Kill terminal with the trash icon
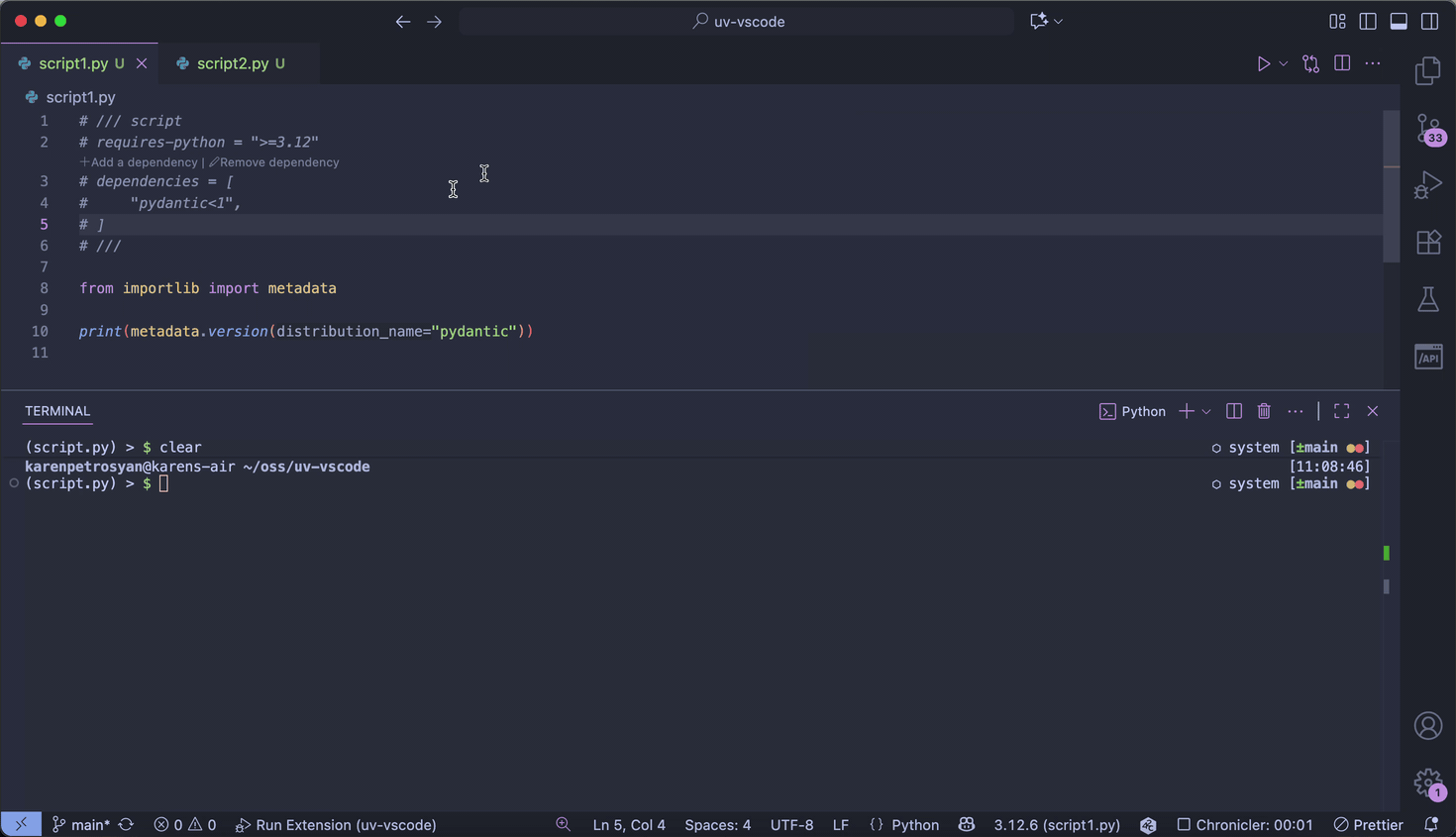 [x=1264, y=411]
